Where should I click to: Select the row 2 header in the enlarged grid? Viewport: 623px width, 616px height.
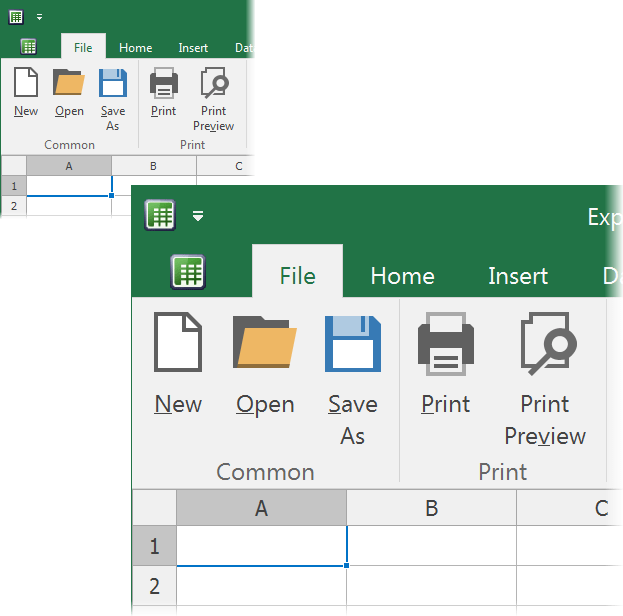click(154, 585)
